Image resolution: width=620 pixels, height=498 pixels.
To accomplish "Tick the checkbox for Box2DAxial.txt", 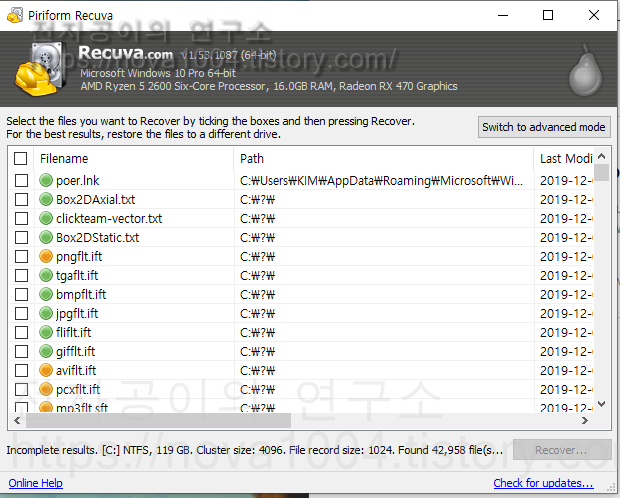I will (x=21, y=199).
